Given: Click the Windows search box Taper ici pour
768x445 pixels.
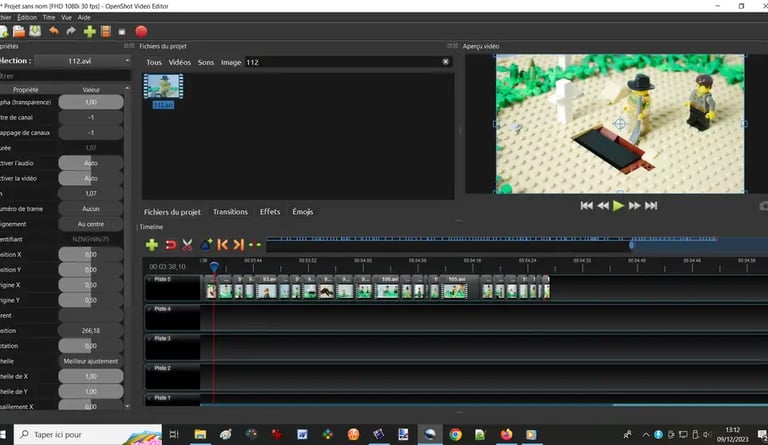Looking at the screenshot, I should [x=88, y=434].
